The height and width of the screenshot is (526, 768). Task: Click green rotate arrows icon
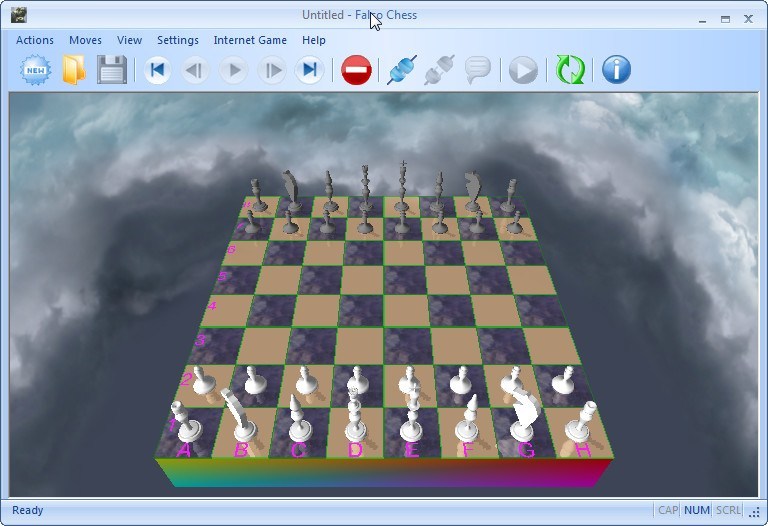[570, 70]
